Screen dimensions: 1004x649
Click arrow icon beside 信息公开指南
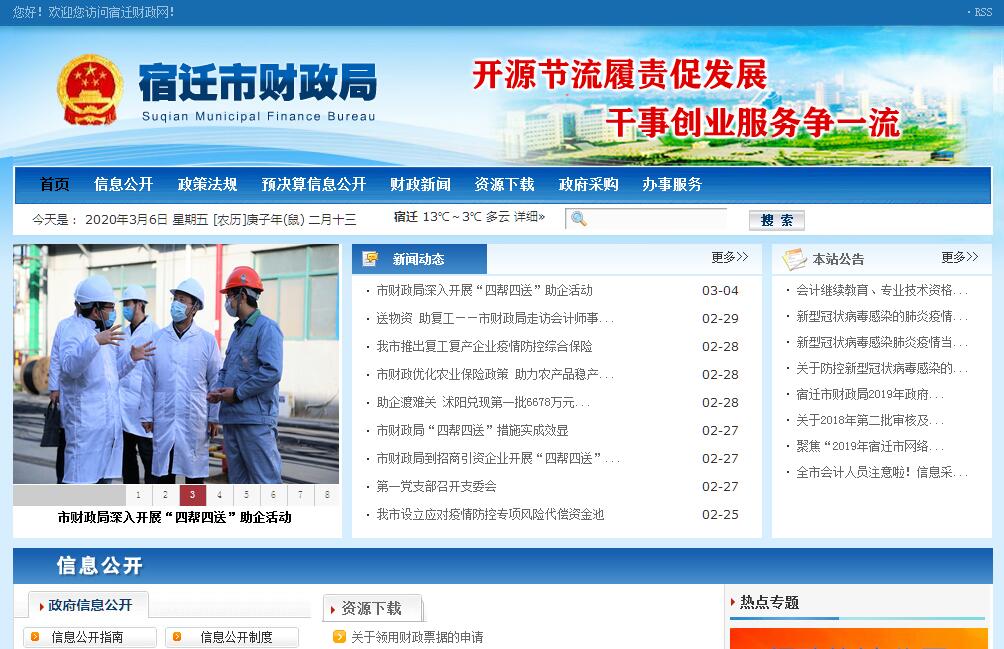click(x=35, y=637)
